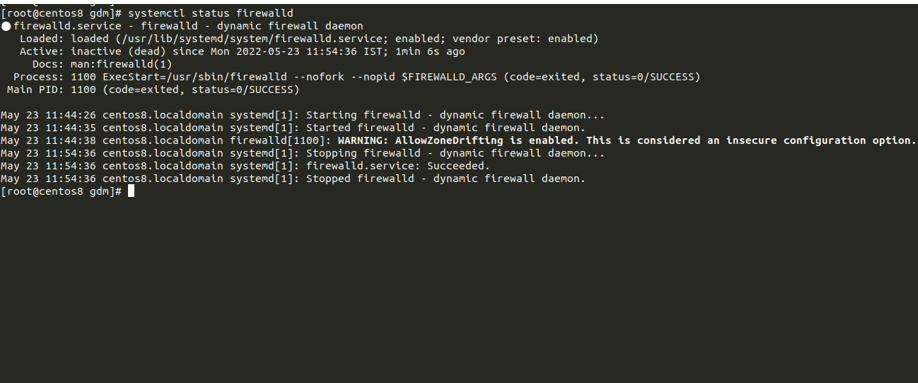Click the white status dot before firewalld.service

click(6, 26)
